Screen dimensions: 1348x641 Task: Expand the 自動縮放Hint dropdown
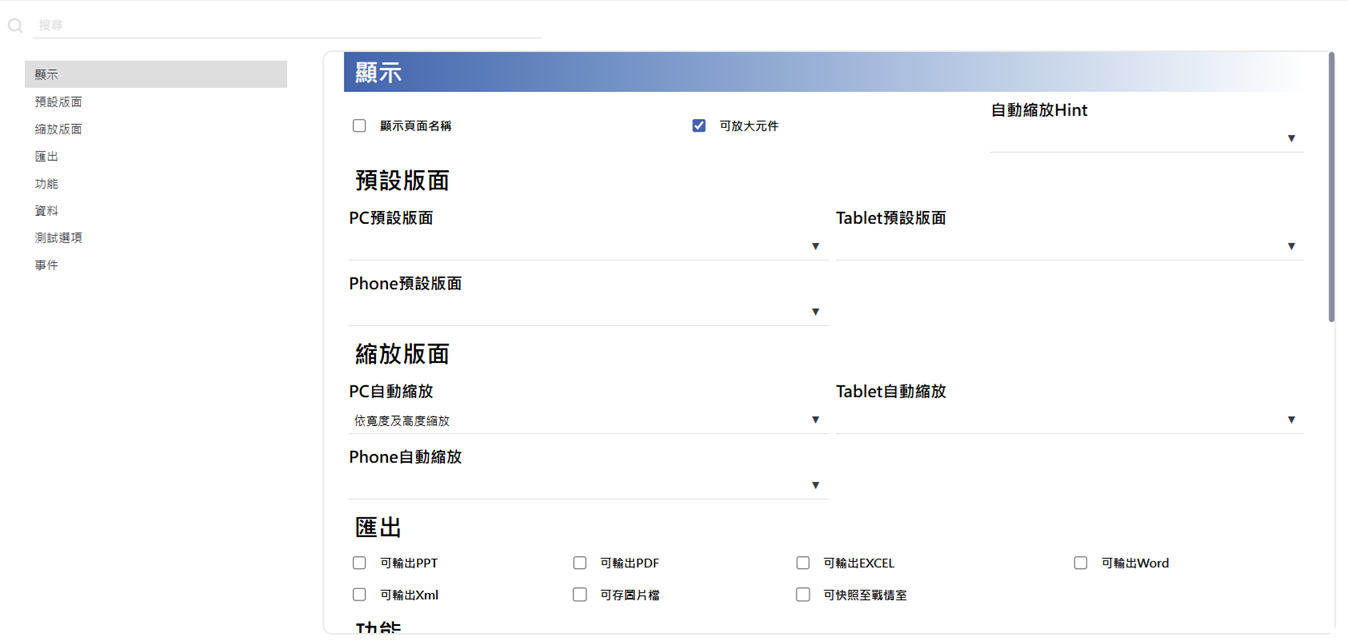coord(1146,139)
